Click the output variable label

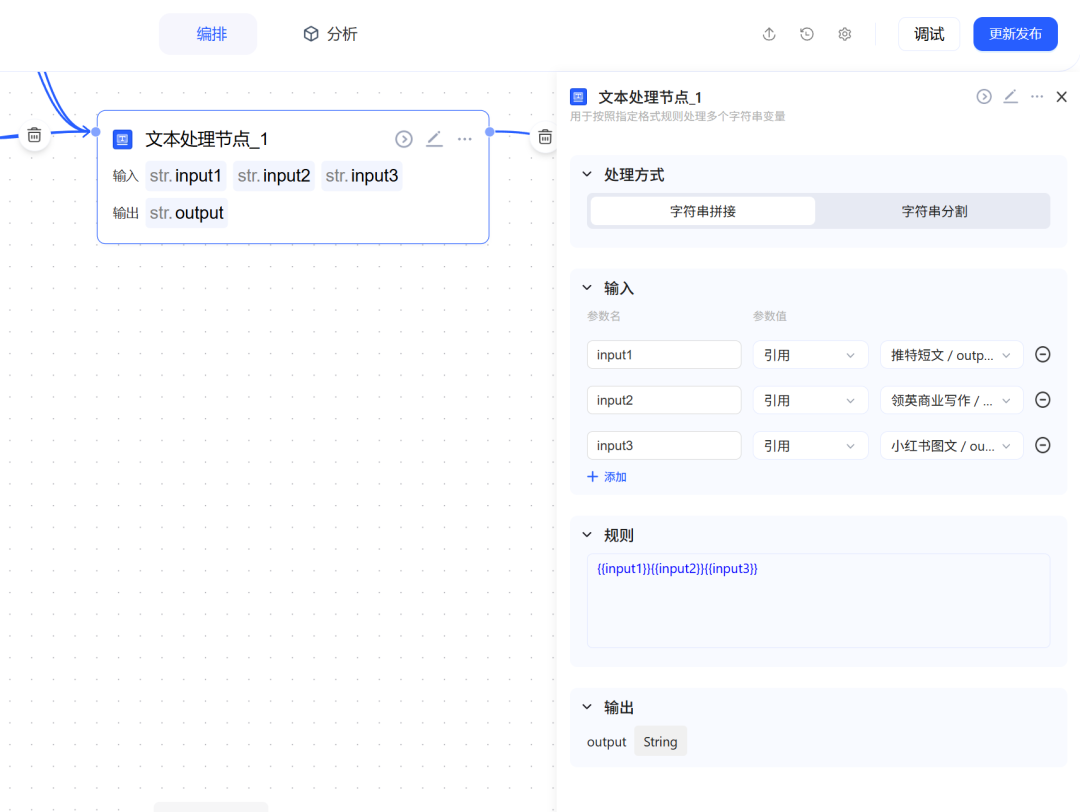click(x=606, y=742)
